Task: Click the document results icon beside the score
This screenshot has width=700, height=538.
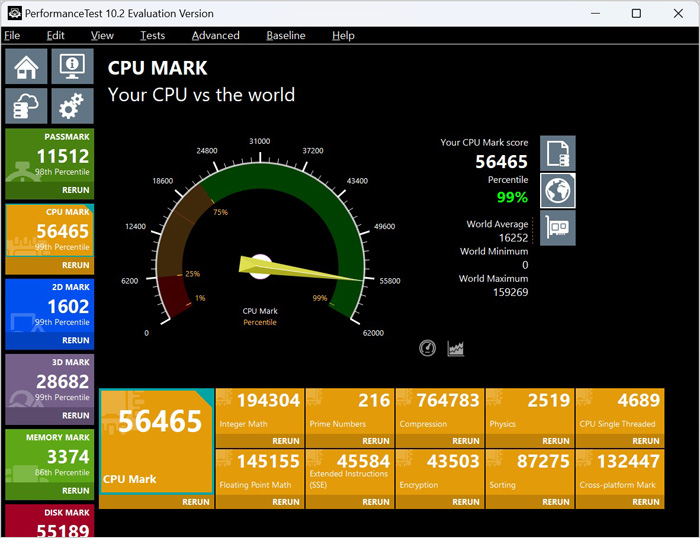Action: pos(557,153)
